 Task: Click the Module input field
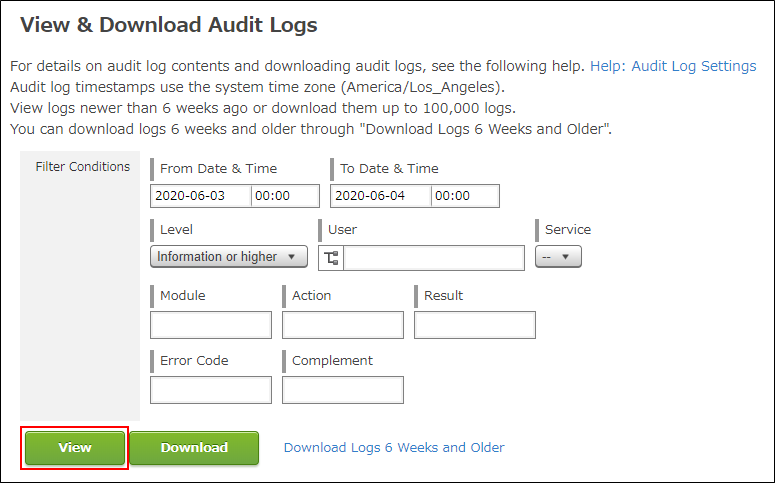click(211, 325)
